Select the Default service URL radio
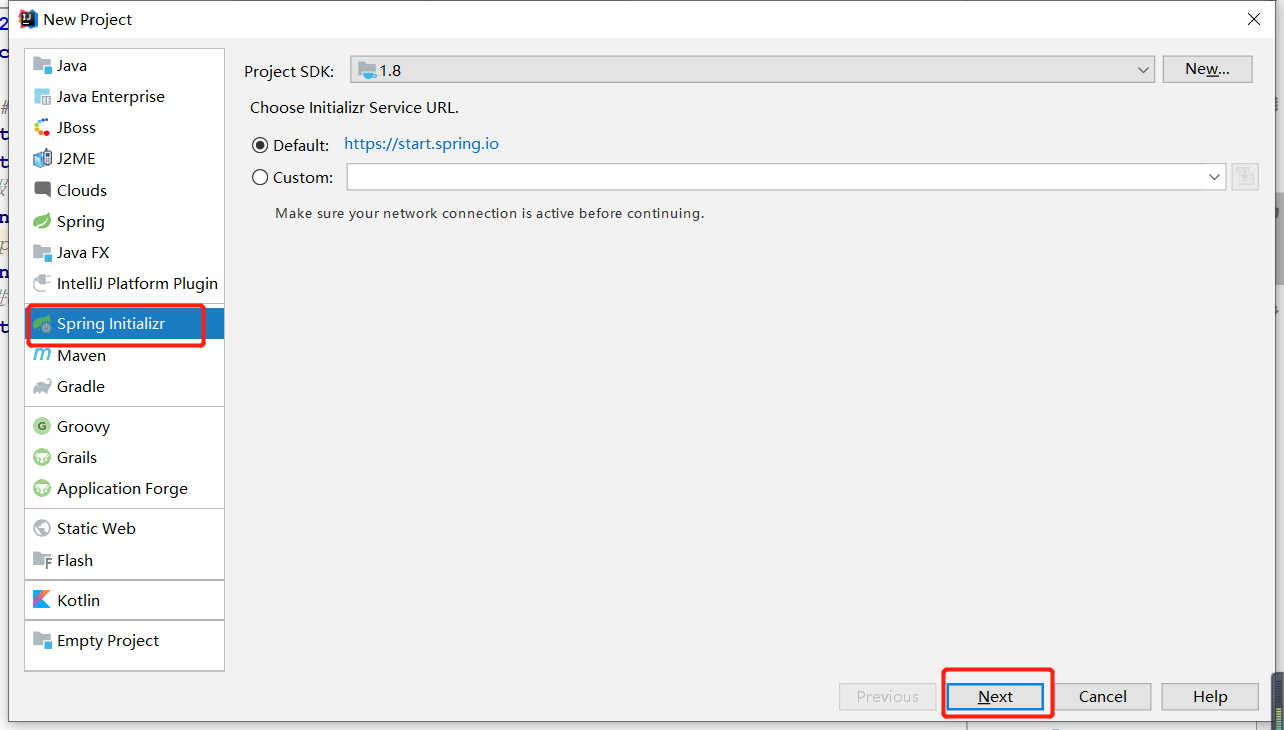This screenshot has width=1284, height=730. pos(260,145)
